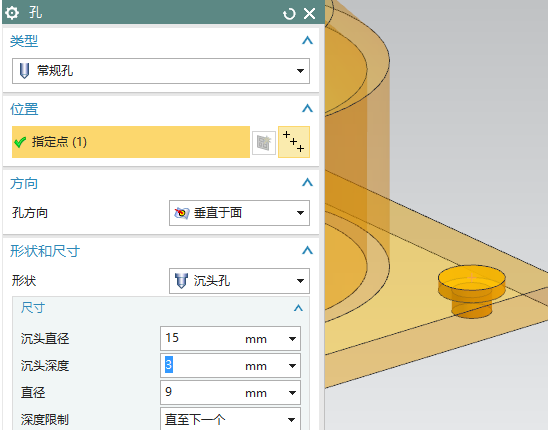Image resolution: width=549 pixels, height=430 pixels.
Task: Open the sketch section icon beside 指定点
Action: tap(264, 143)
